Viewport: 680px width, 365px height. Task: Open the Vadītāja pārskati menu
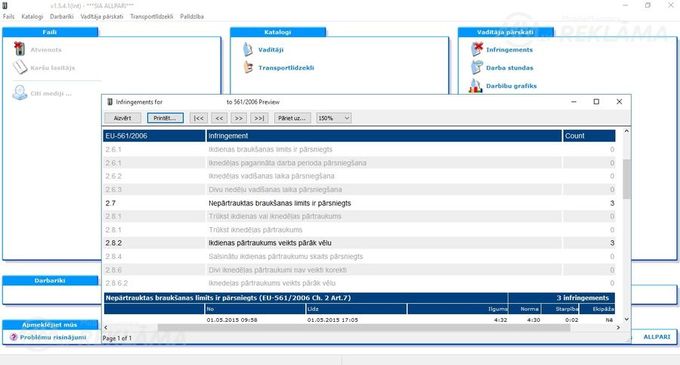point(102,16)
